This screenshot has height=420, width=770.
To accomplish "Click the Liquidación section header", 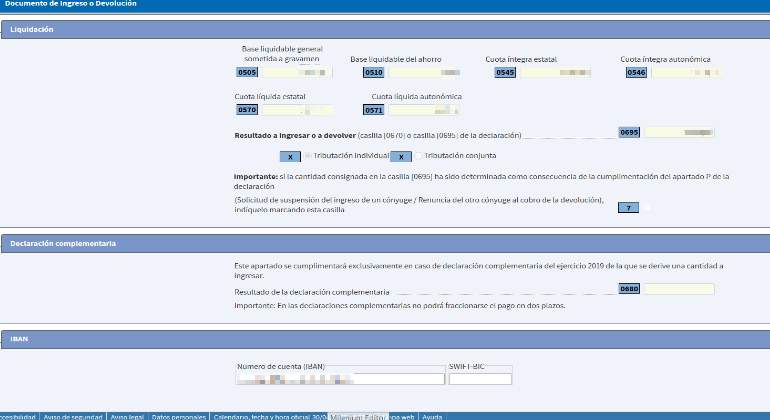I will pyautogui.click(x=385, y=29).
